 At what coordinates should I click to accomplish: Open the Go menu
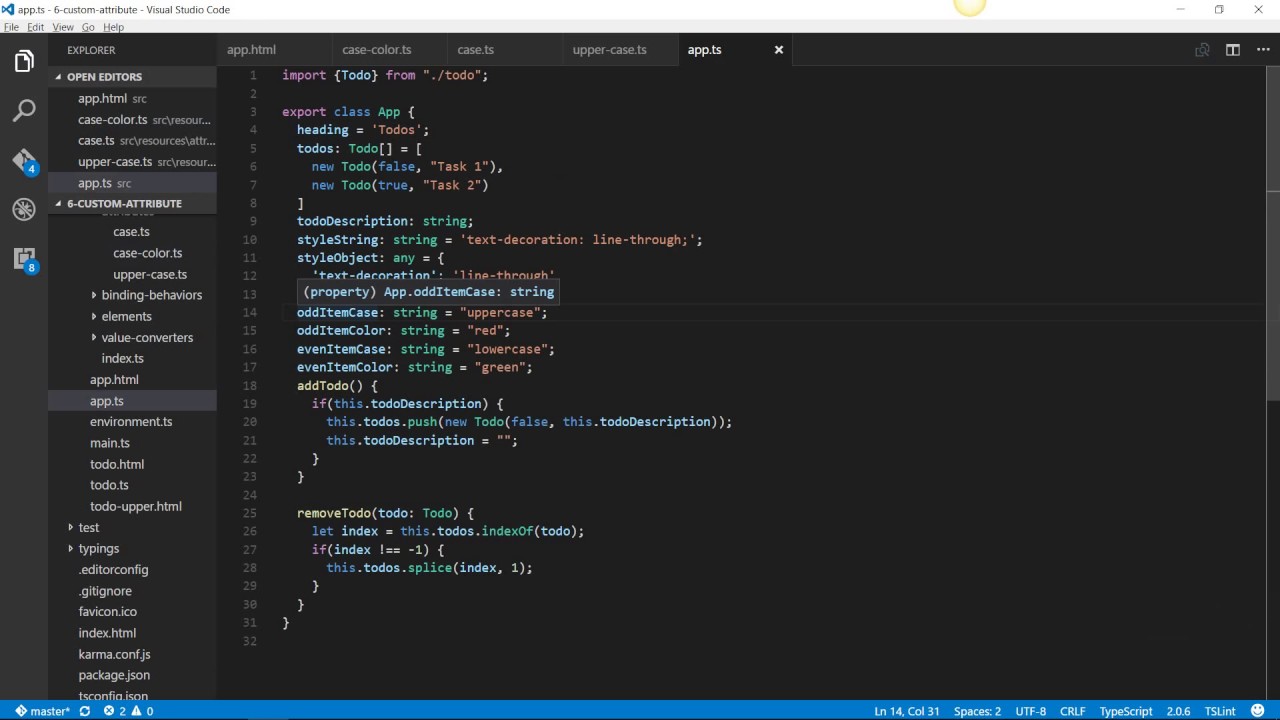[x=88, y=27]
